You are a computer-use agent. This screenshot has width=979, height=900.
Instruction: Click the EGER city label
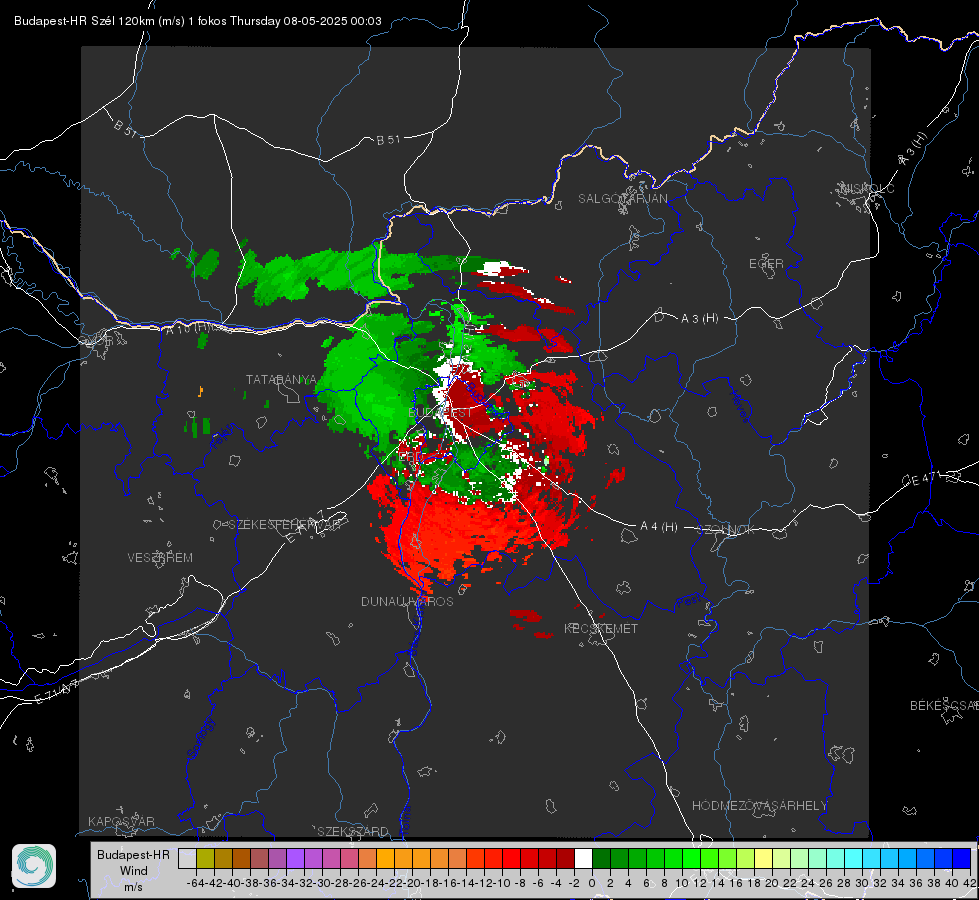click(766, 264)
